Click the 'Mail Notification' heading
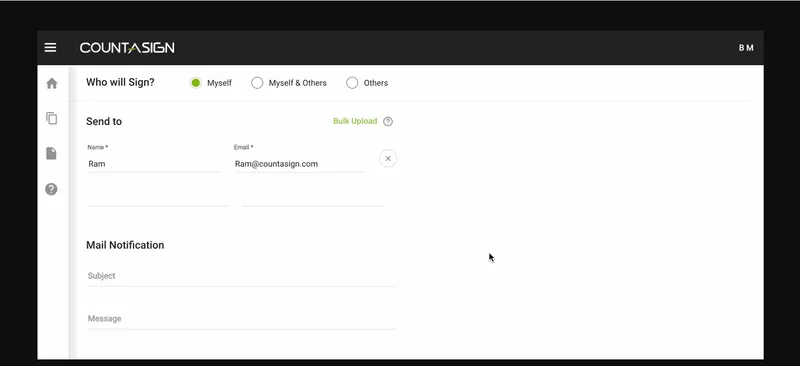The image size is (800, 366). (x=125, y=245)
